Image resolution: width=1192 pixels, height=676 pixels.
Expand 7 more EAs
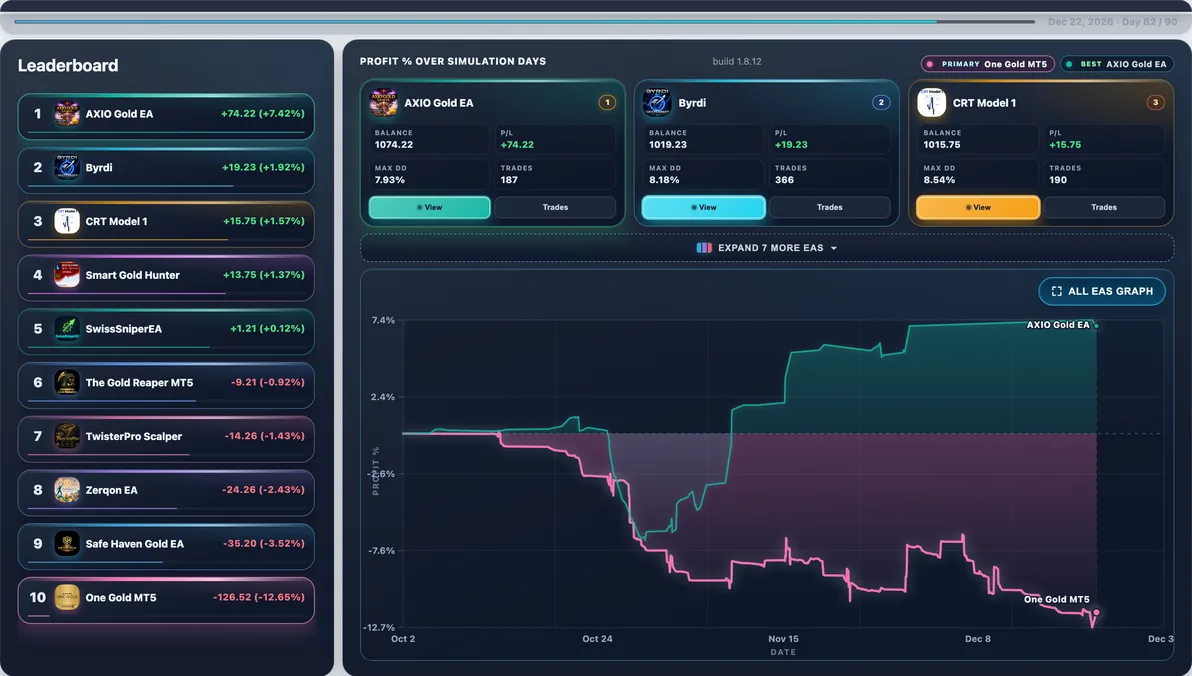(x=767, y=248)
